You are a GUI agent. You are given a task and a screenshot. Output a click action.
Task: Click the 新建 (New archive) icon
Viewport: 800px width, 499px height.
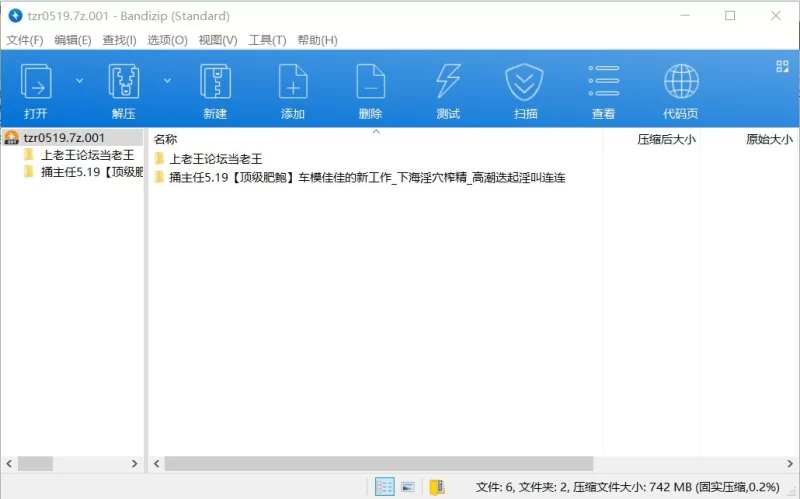coord(215,82)
